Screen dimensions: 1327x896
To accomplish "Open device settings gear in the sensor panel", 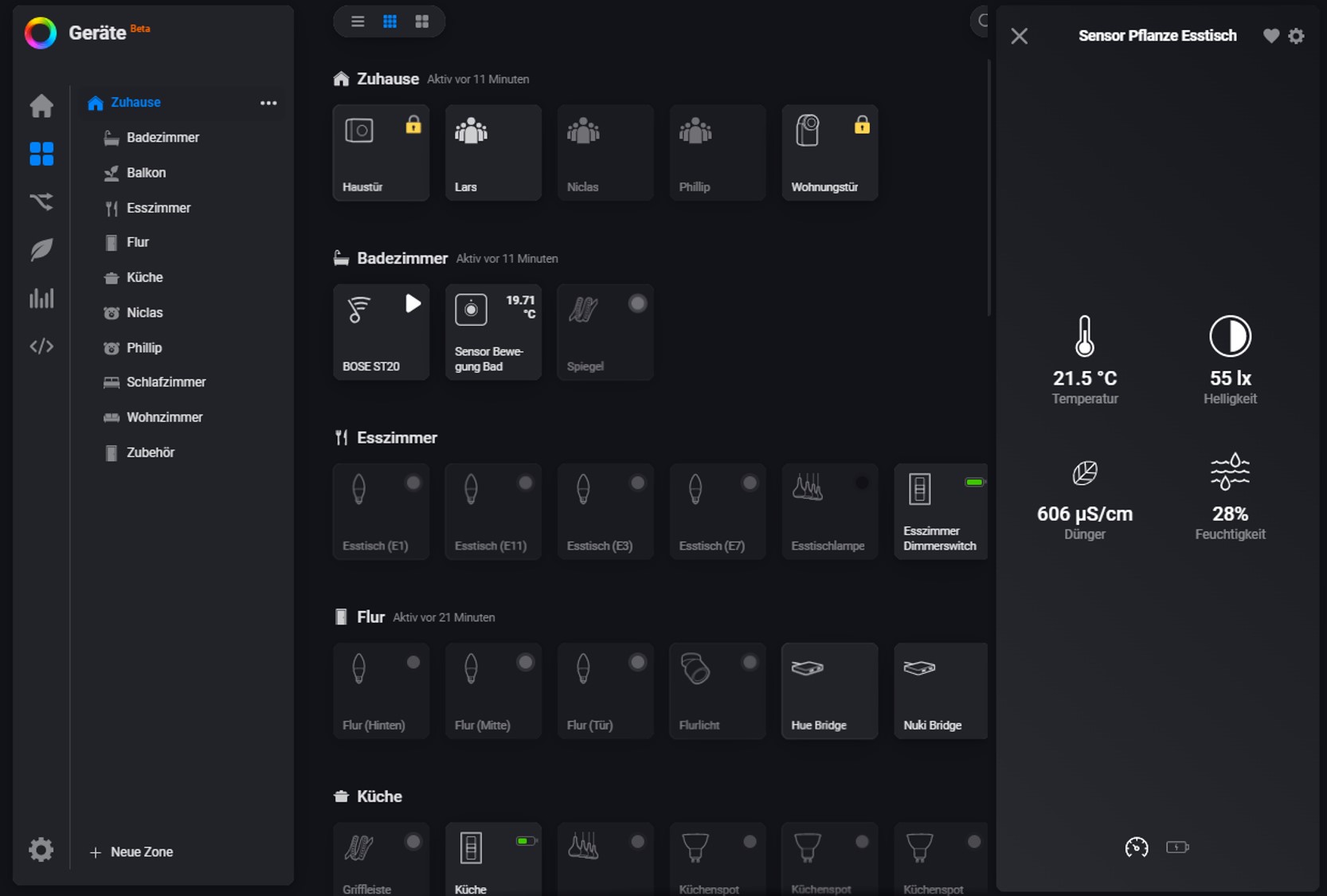I will pyautogui.click(x=1297, y=36).
